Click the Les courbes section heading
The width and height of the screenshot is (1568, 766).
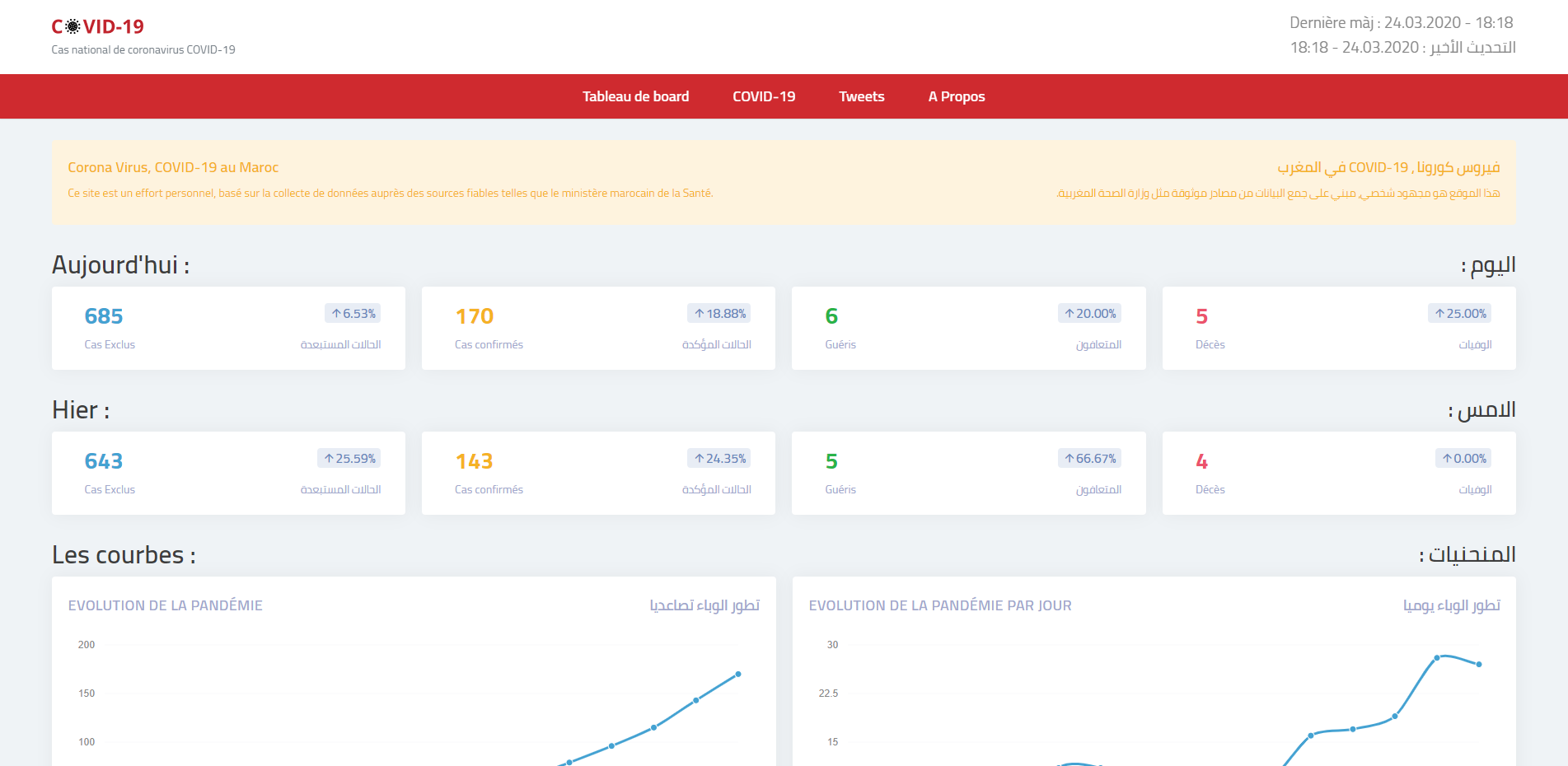point(124,555)
